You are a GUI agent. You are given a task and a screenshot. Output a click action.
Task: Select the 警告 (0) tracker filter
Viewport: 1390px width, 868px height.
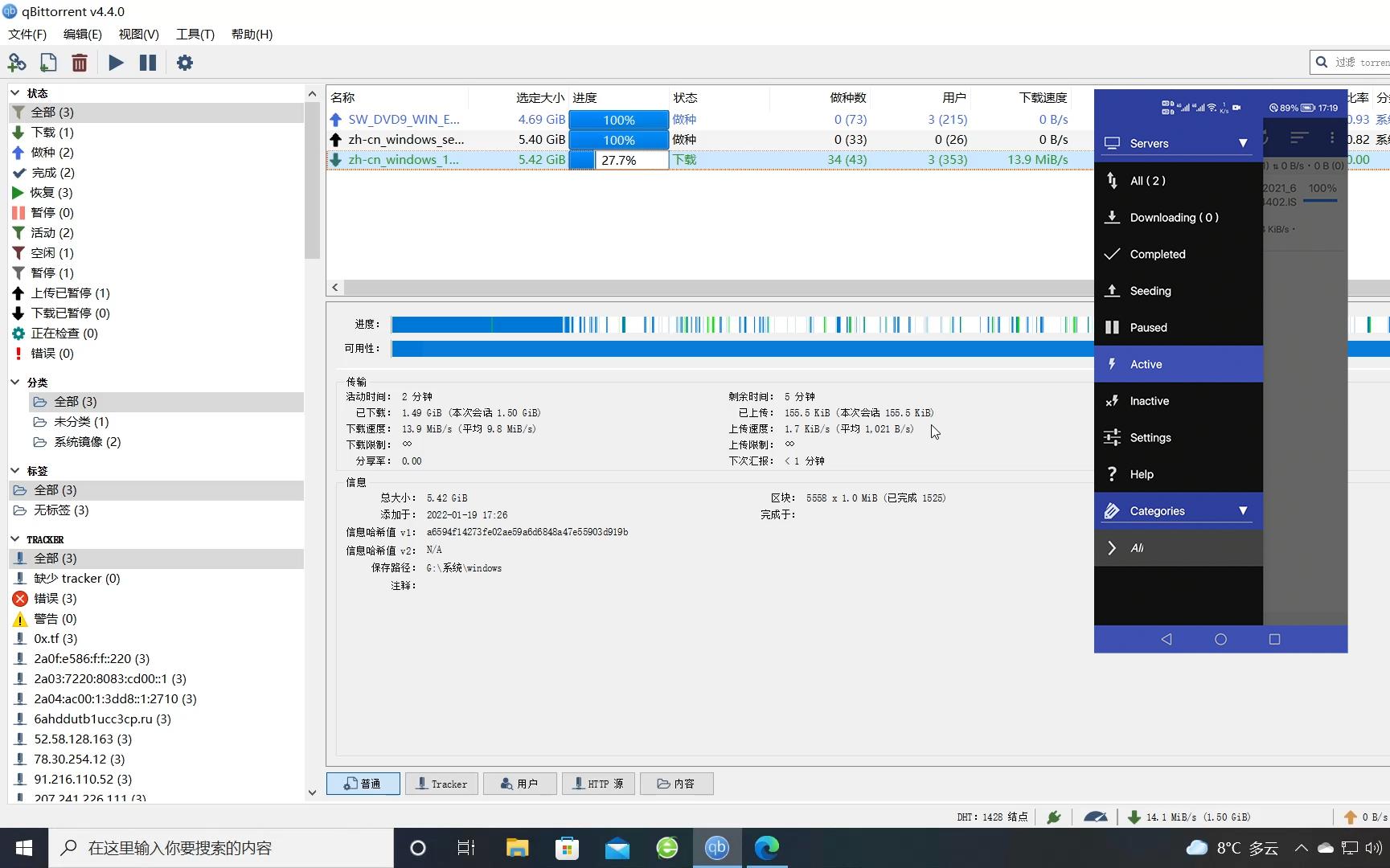(x=157, y=619)
